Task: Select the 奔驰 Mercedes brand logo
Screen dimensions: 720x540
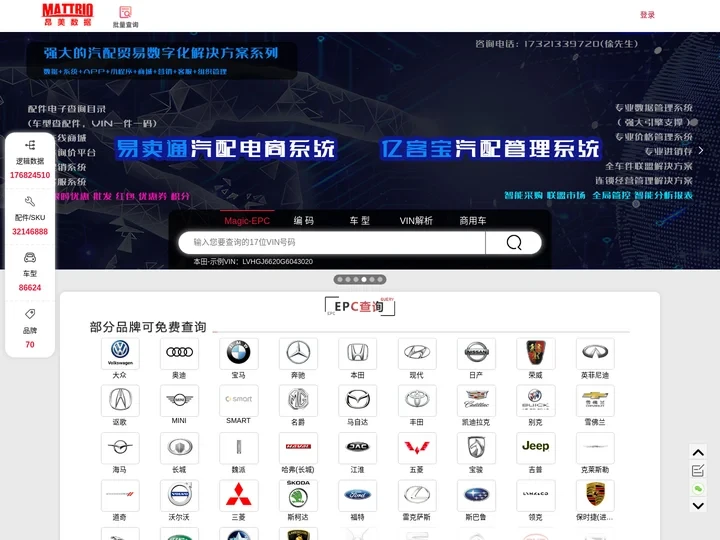Action: (x=298, y=353)
